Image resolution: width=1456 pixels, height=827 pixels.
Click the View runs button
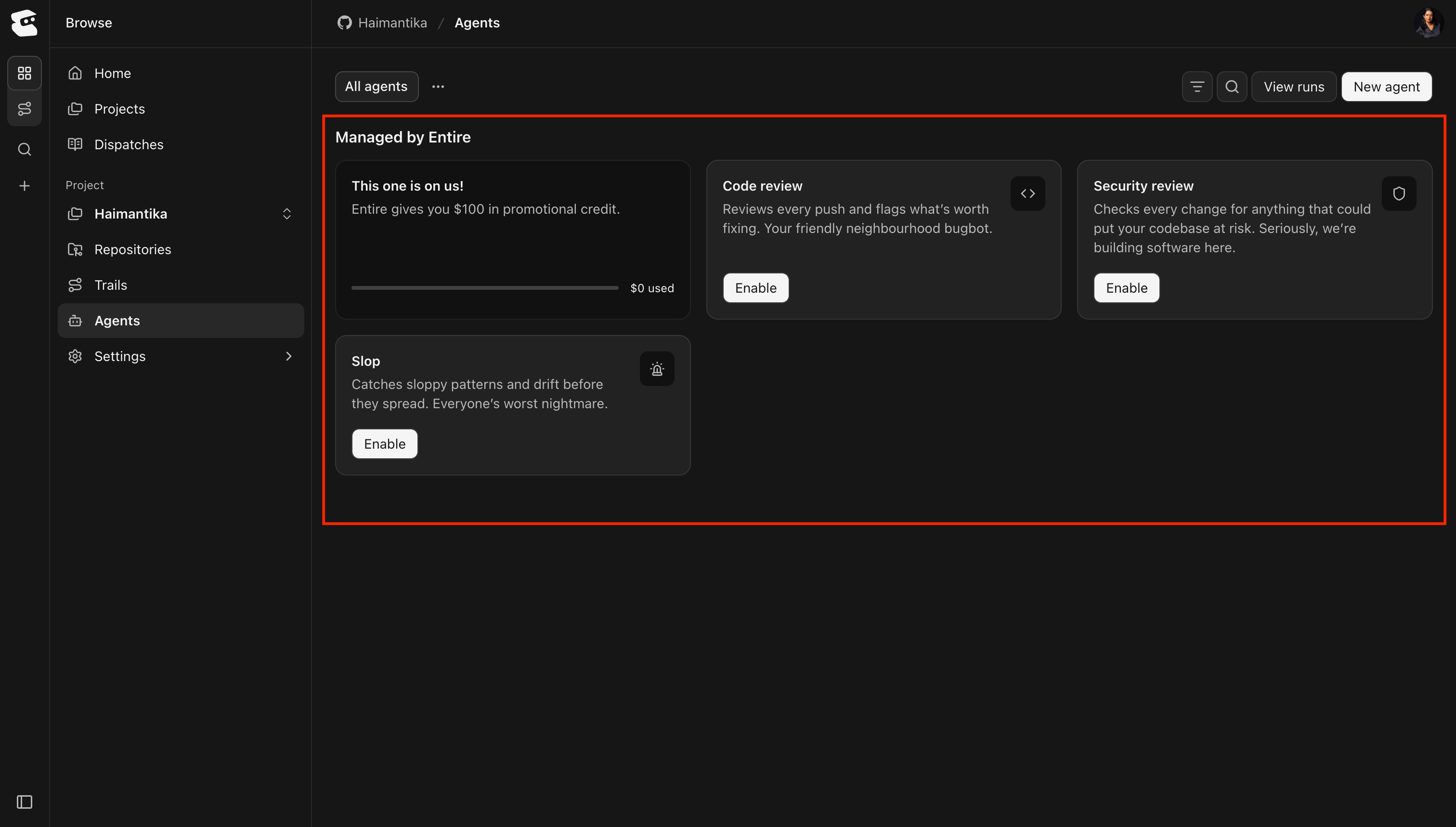click(x=1294, y=87)
